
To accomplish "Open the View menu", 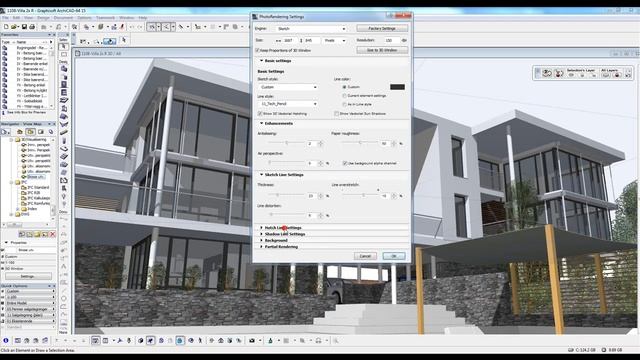I will [x=28, y=18].
